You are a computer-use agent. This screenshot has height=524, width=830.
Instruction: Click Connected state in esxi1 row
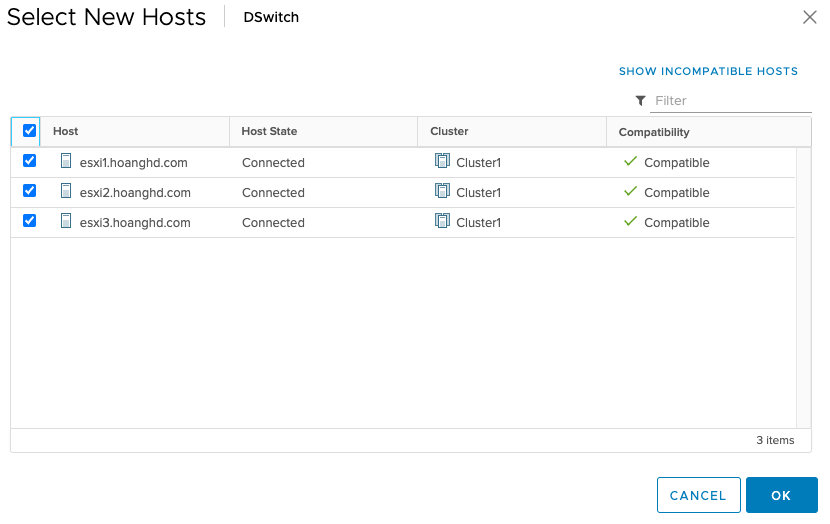[x=273, y=162]
